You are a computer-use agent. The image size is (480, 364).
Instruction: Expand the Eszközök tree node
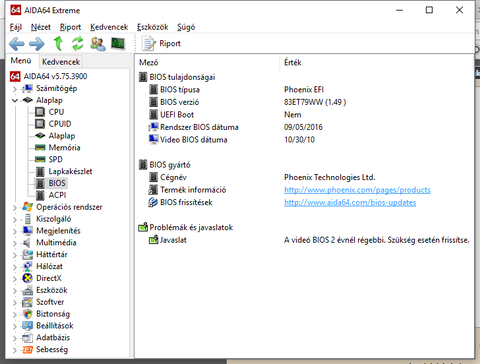[x=15, y=291]
